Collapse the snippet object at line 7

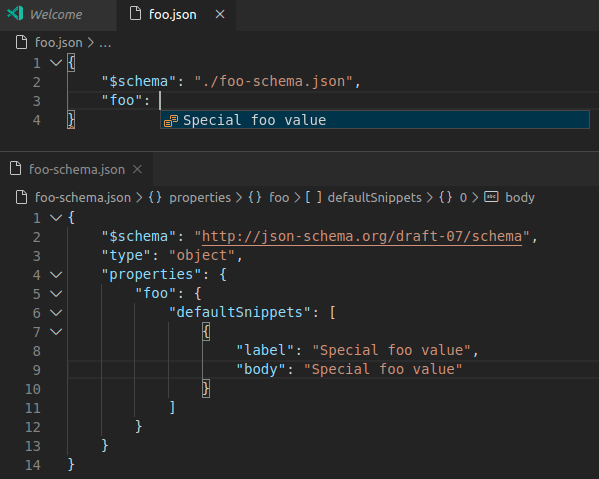click(x=56, y=332)
